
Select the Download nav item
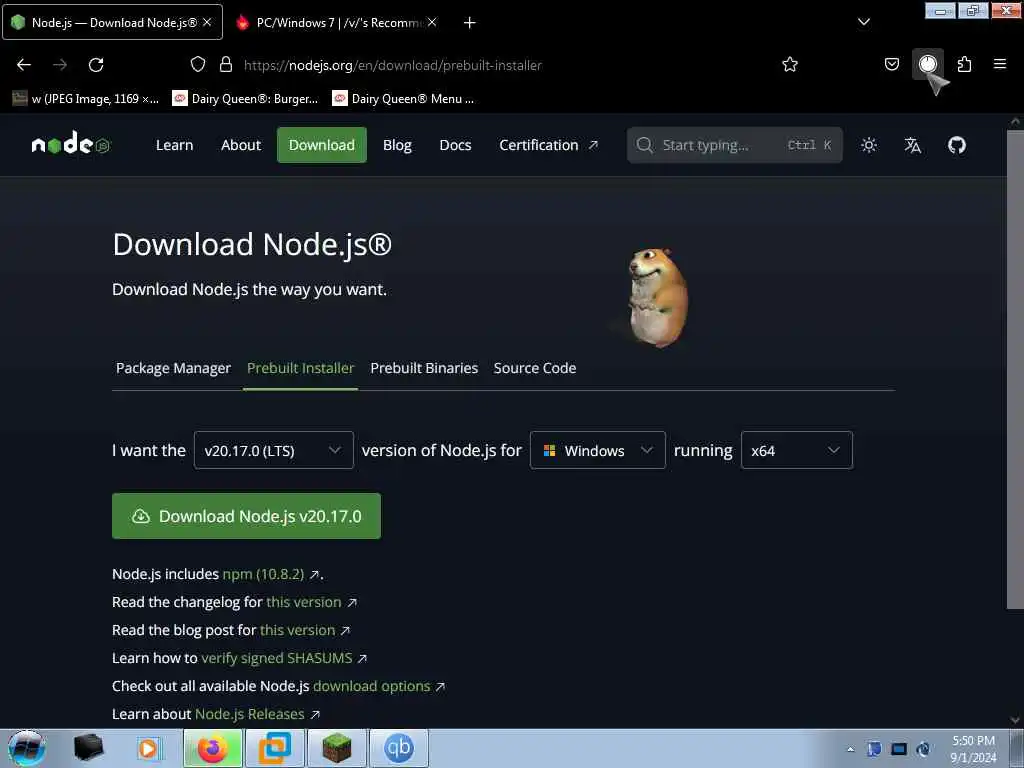point(321,145)
